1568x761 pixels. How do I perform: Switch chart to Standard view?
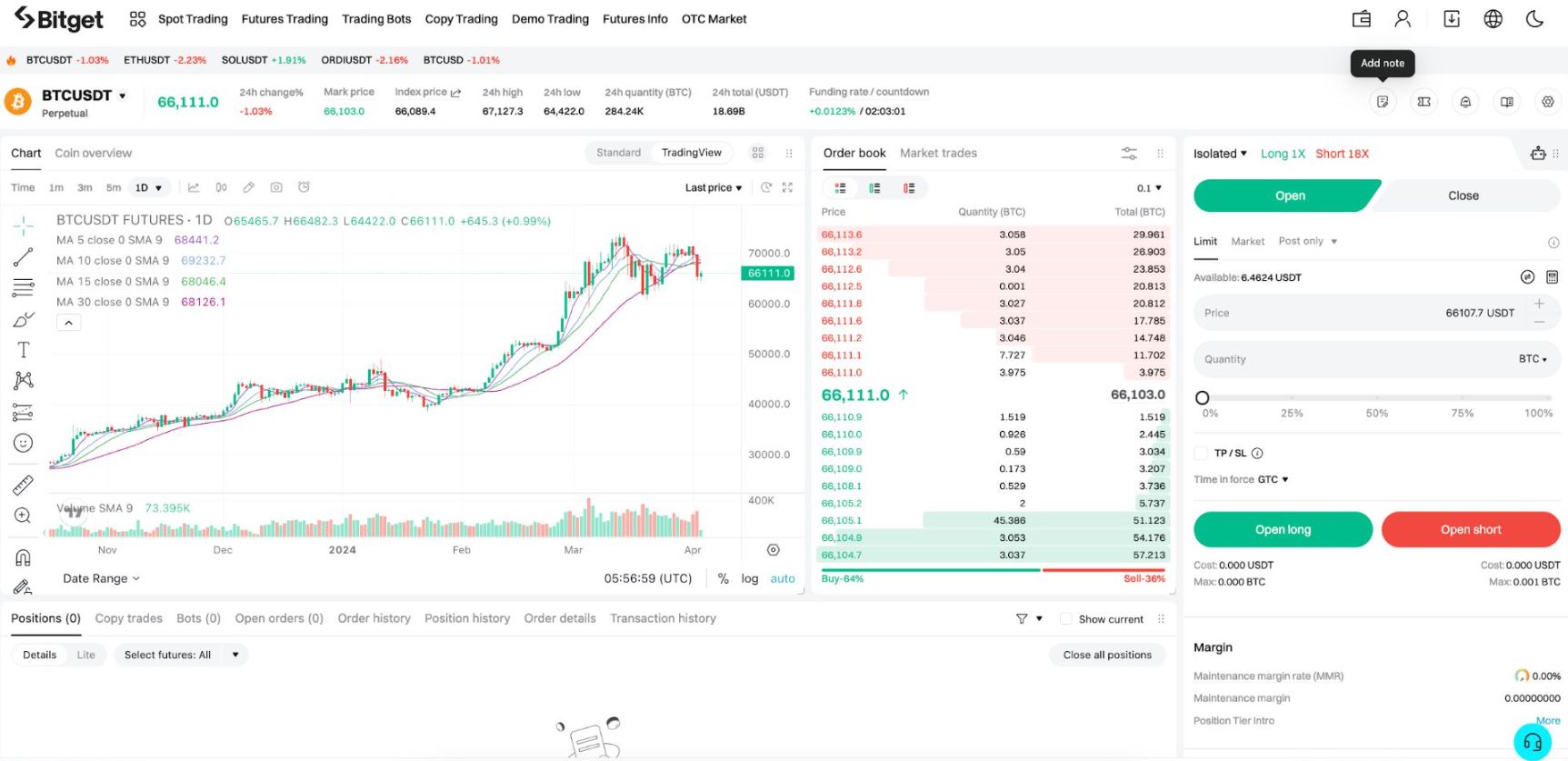pyautogui.click(x=618, y=153)
